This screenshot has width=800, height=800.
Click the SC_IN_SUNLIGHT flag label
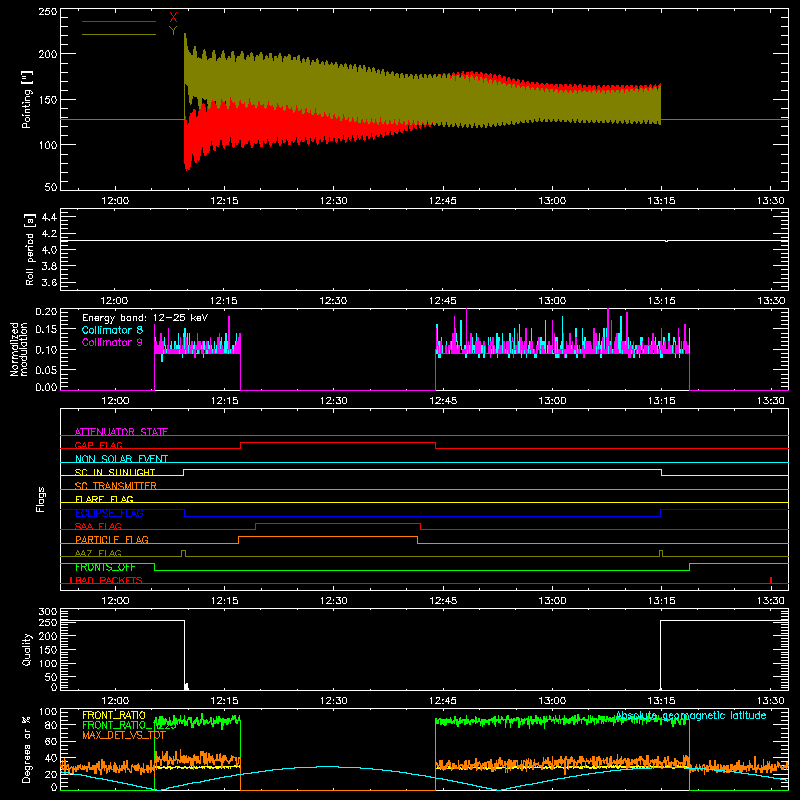115,472
